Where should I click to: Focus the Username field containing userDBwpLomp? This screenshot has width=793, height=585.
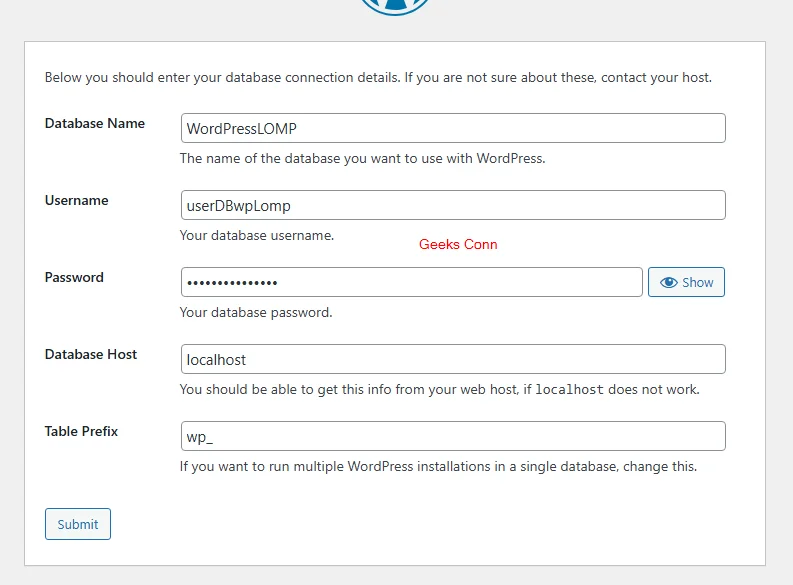(453, 205)
